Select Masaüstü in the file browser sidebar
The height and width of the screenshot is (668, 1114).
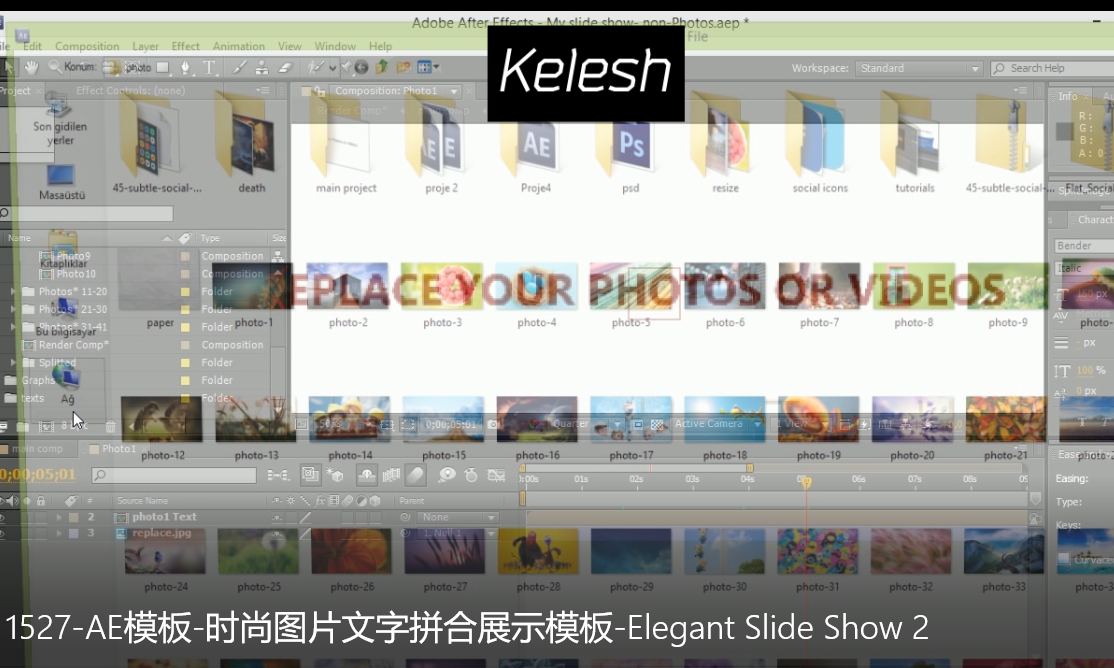[x=62, y=182]
